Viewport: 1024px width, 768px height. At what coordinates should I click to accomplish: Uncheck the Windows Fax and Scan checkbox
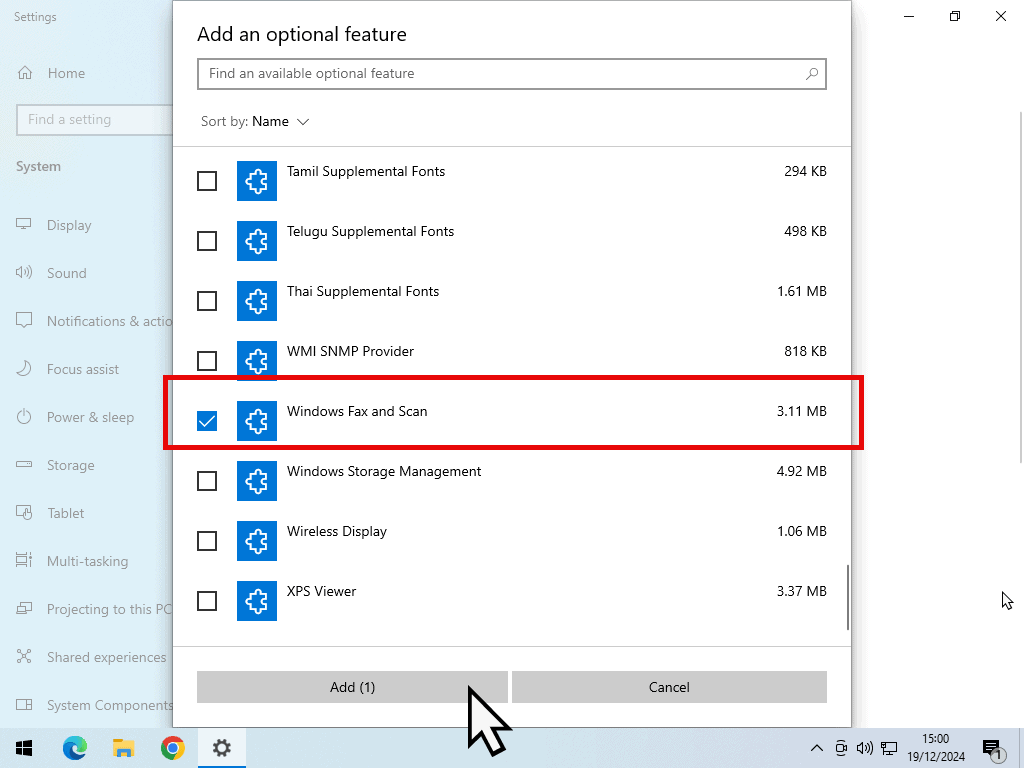point(207,421)
